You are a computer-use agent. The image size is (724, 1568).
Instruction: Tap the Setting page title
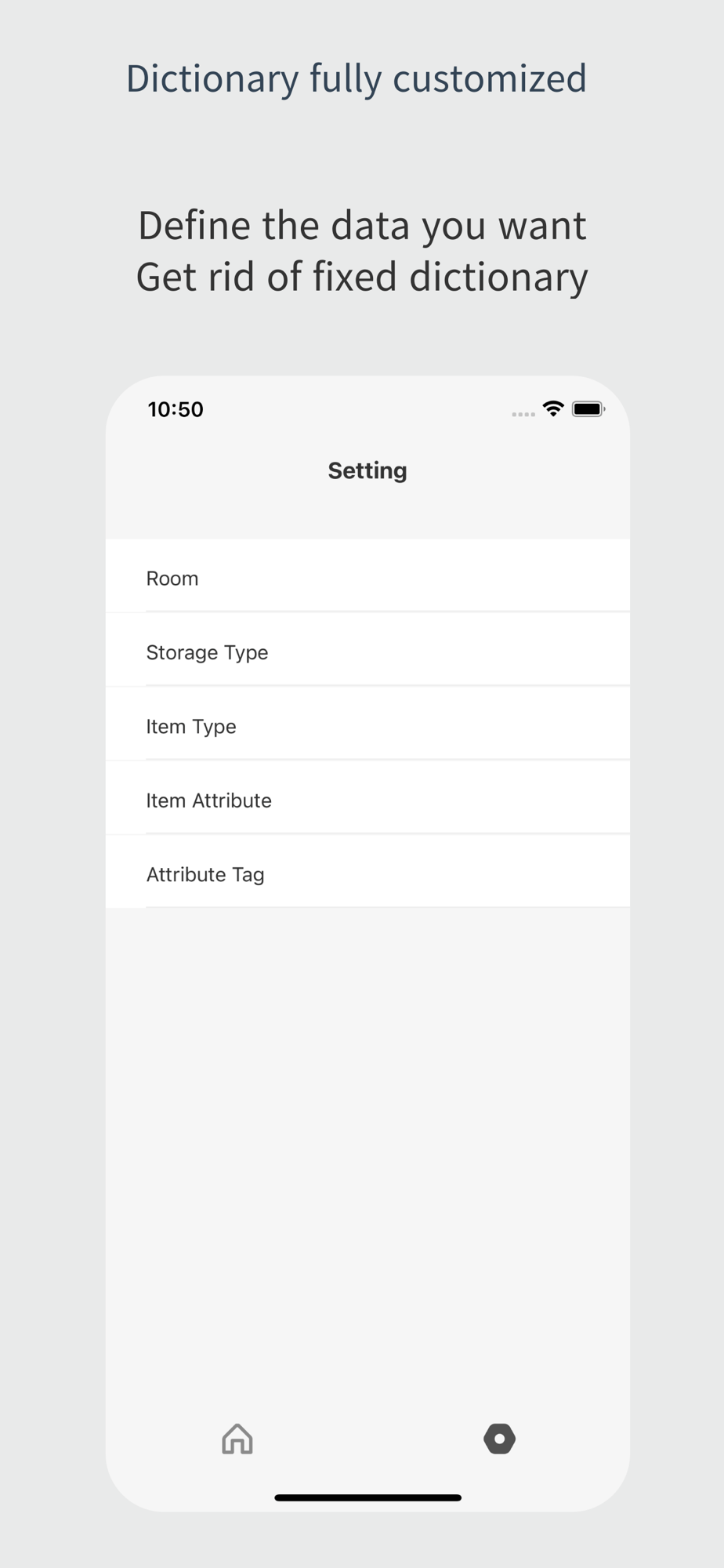(x=367, y=470)
